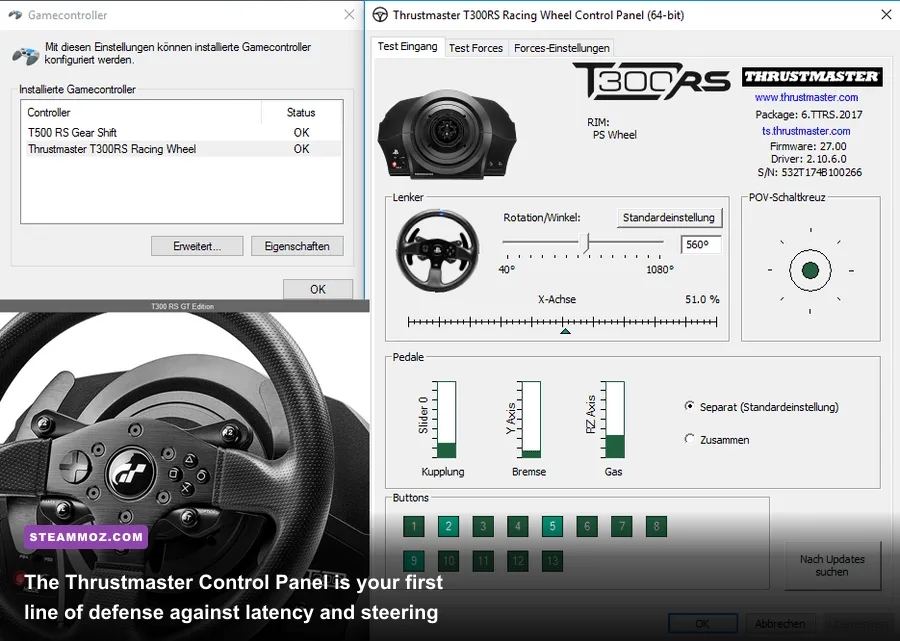Click the 560° rotation angle field
The height and width of the screenshot is (641, 900).
[x=700, y=244]
